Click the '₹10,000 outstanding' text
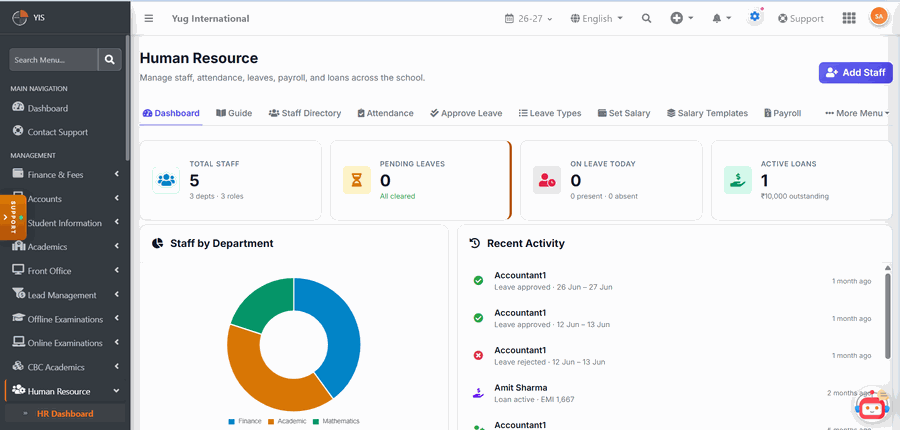 pos(795,196)
